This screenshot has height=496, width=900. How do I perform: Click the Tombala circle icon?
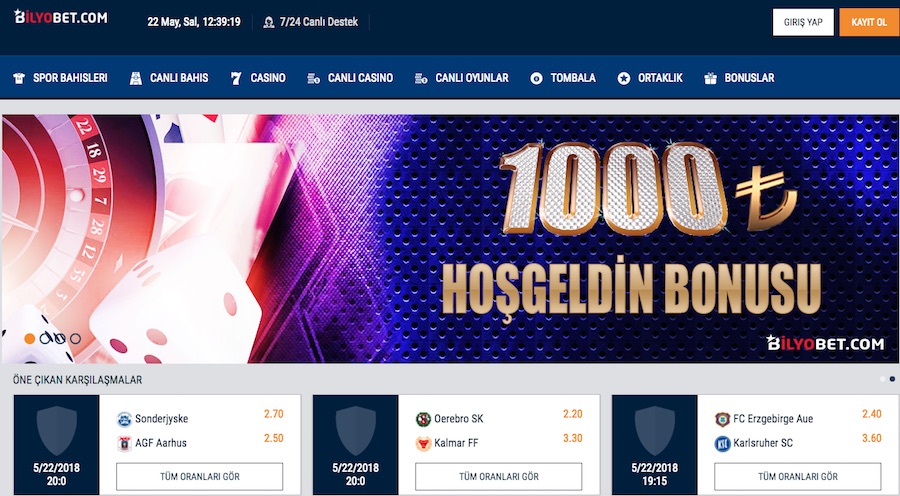536,79
